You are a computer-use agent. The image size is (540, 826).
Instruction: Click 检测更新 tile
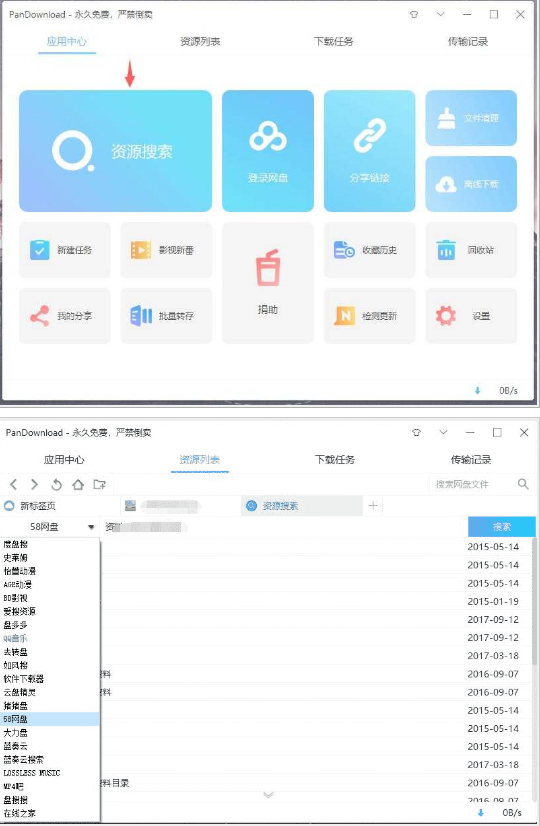tap(369, 316)
